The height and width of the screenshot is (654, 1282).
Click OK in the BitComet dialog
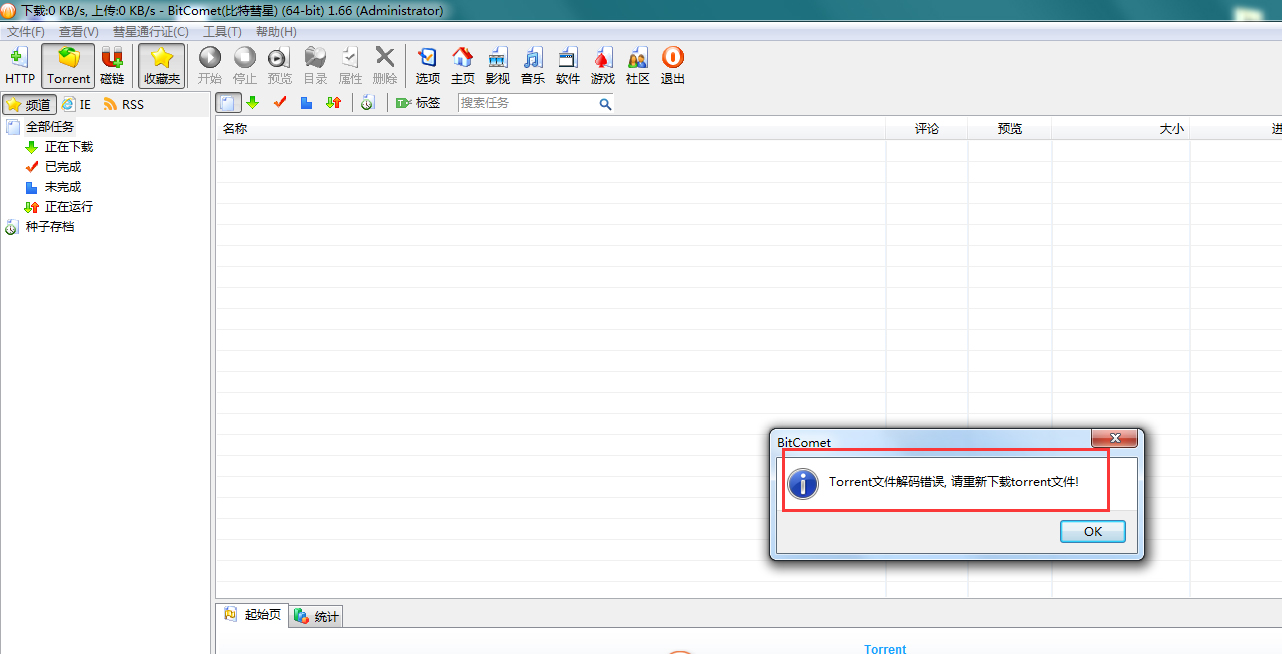pyautogui.click(x=1093, y=532)
